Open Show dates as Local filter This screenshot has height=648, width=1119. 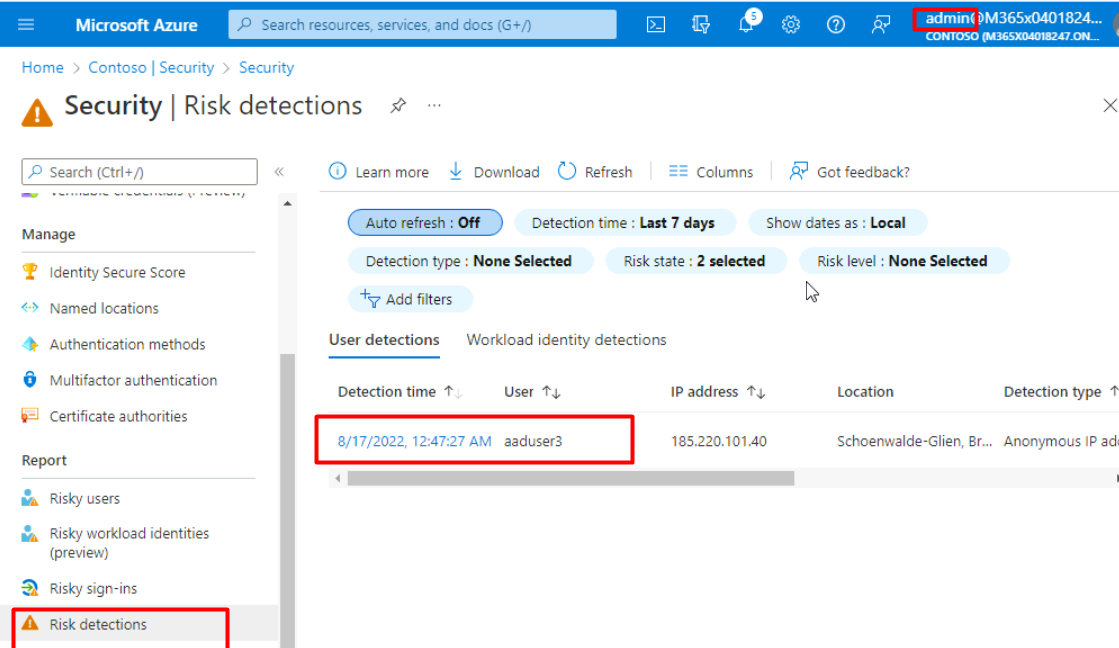point(836,223)
